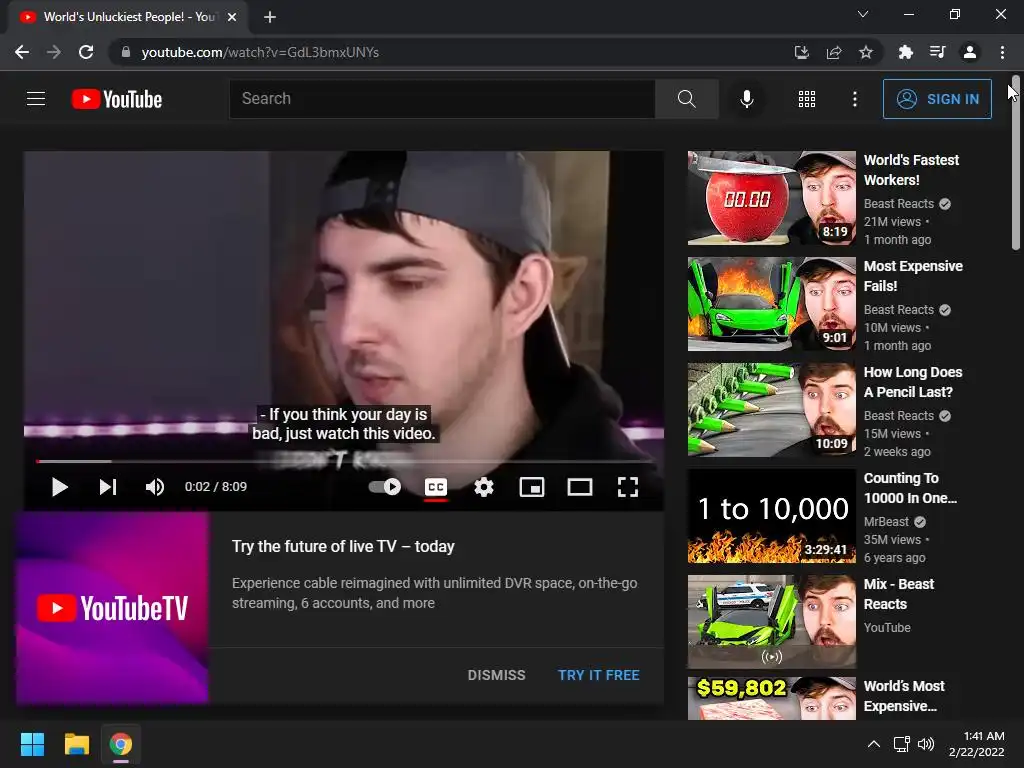This screenshot has width=1024, height=768.
Task: Share this page icon
Action: coord(834,52)
